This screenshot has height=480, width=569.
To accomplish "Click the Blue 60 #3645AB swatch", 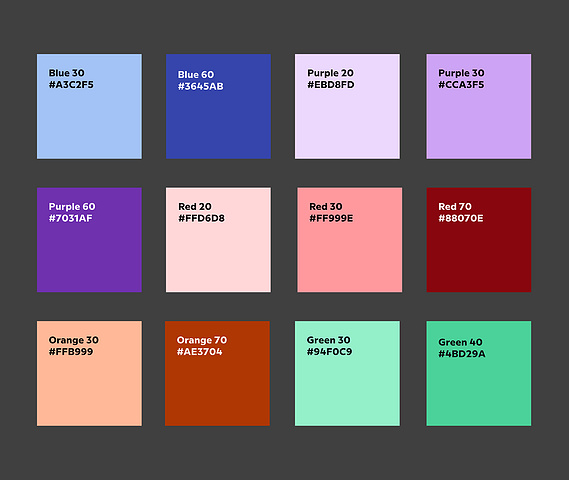I will (218, 106).
